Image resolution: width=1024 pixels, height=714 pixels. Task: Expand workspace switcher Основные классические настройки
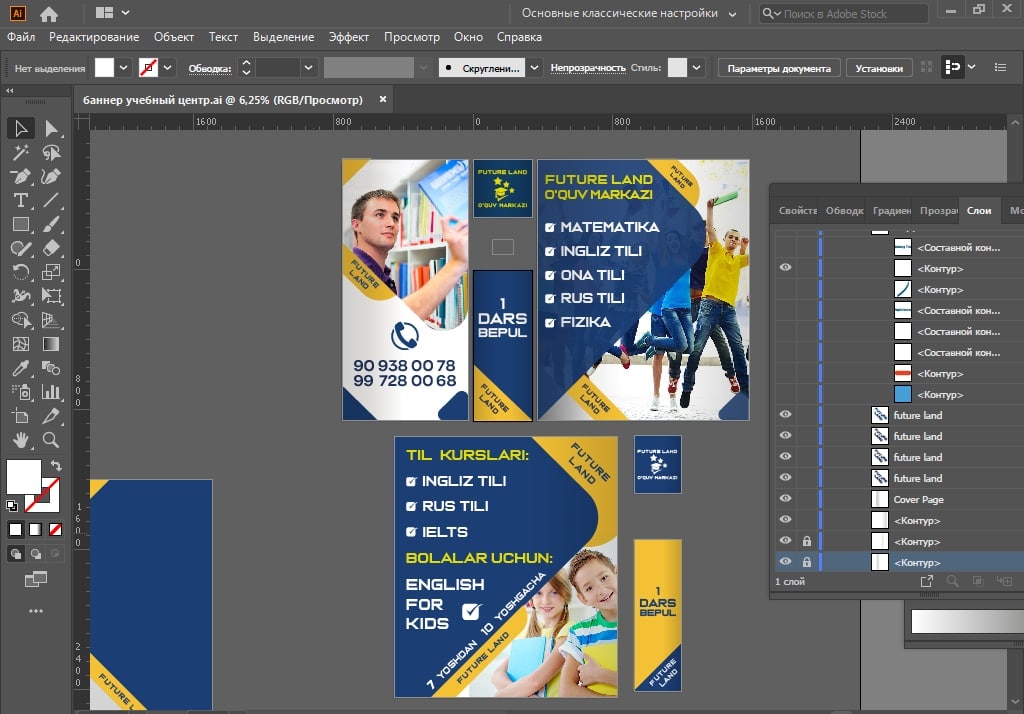point(732,14)
